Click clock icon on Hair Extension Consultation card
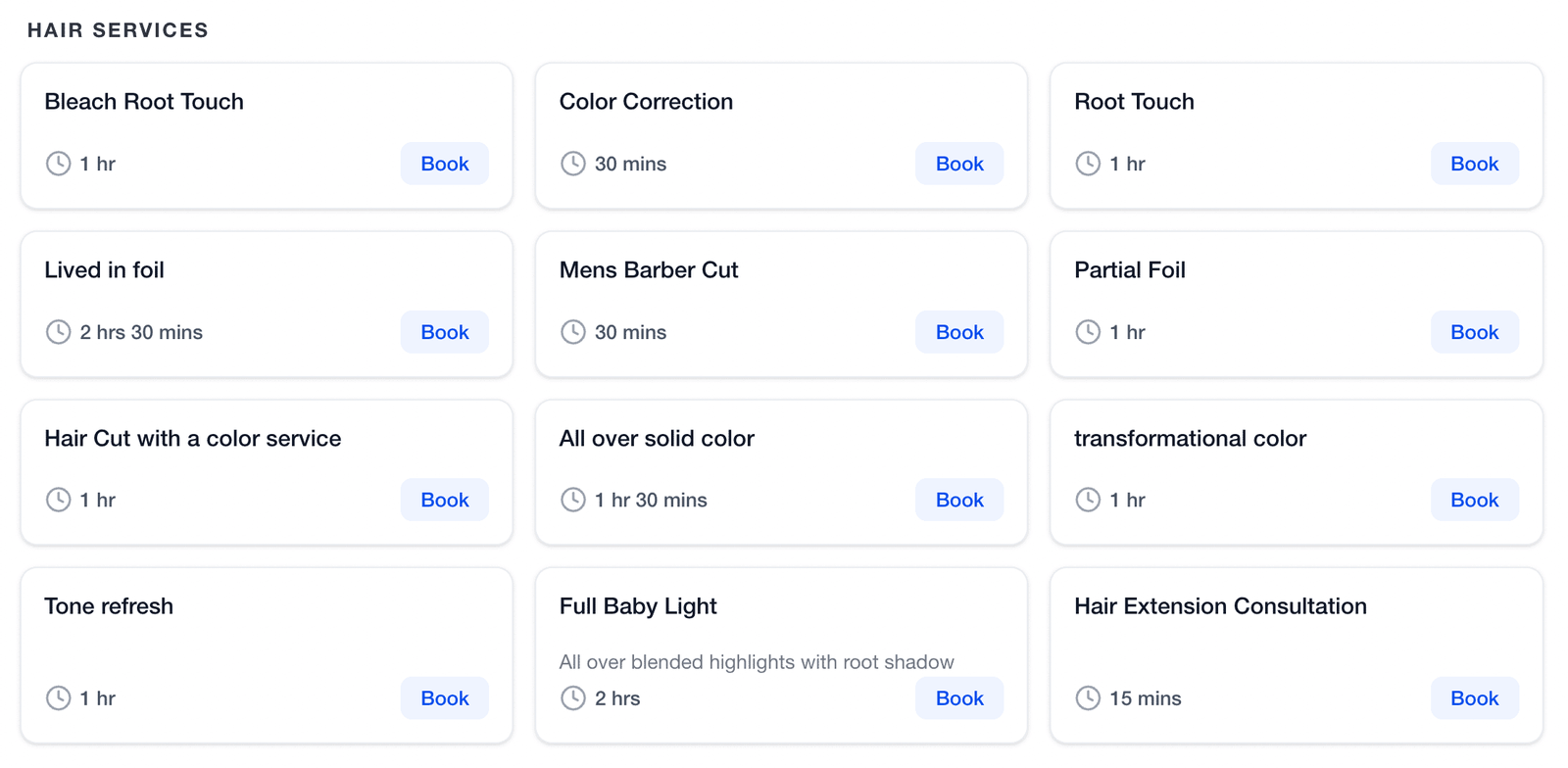1568x768 pixels. pos(1088,698)
